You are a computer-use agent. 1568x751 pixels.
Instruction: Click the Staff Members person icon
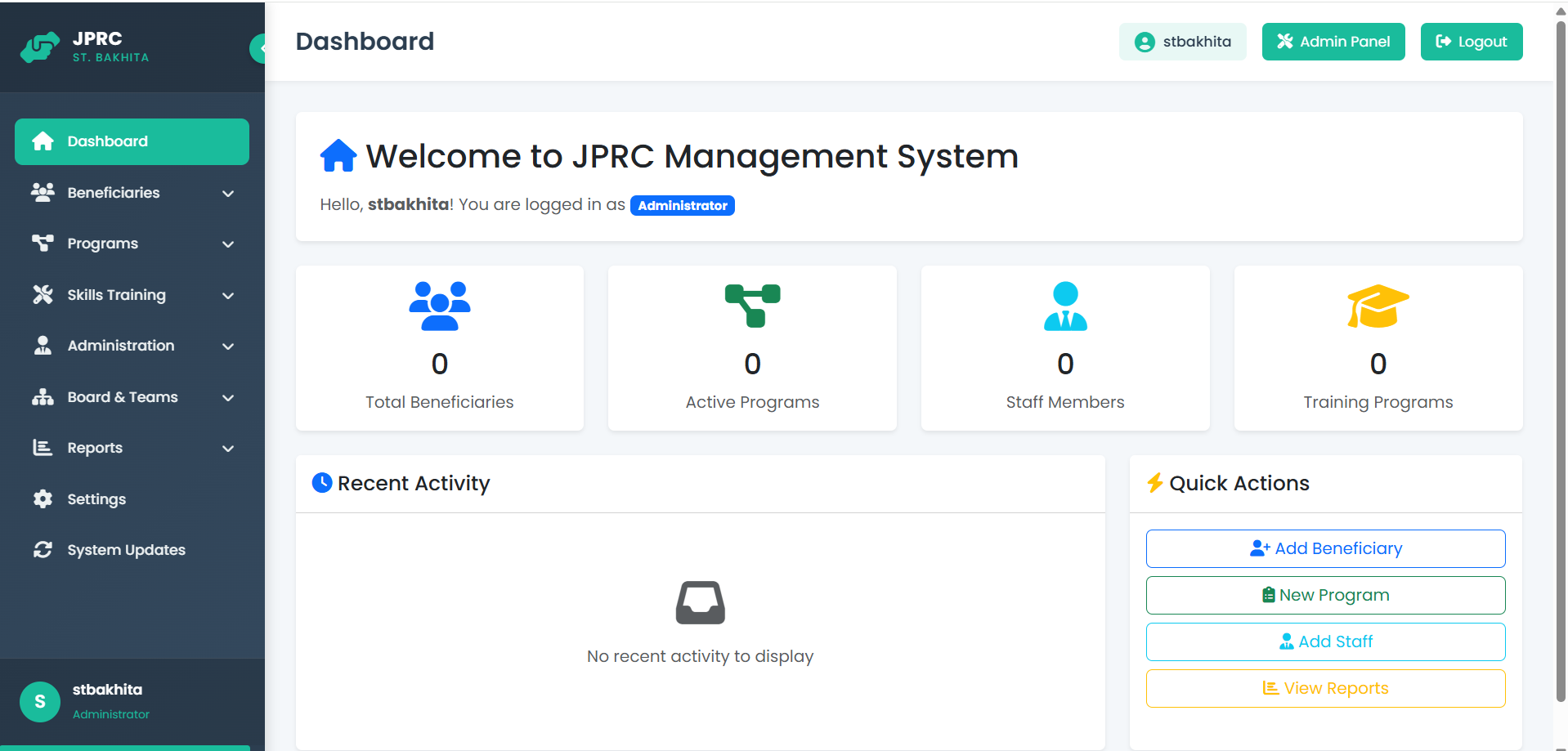[x=1064, y=306]
